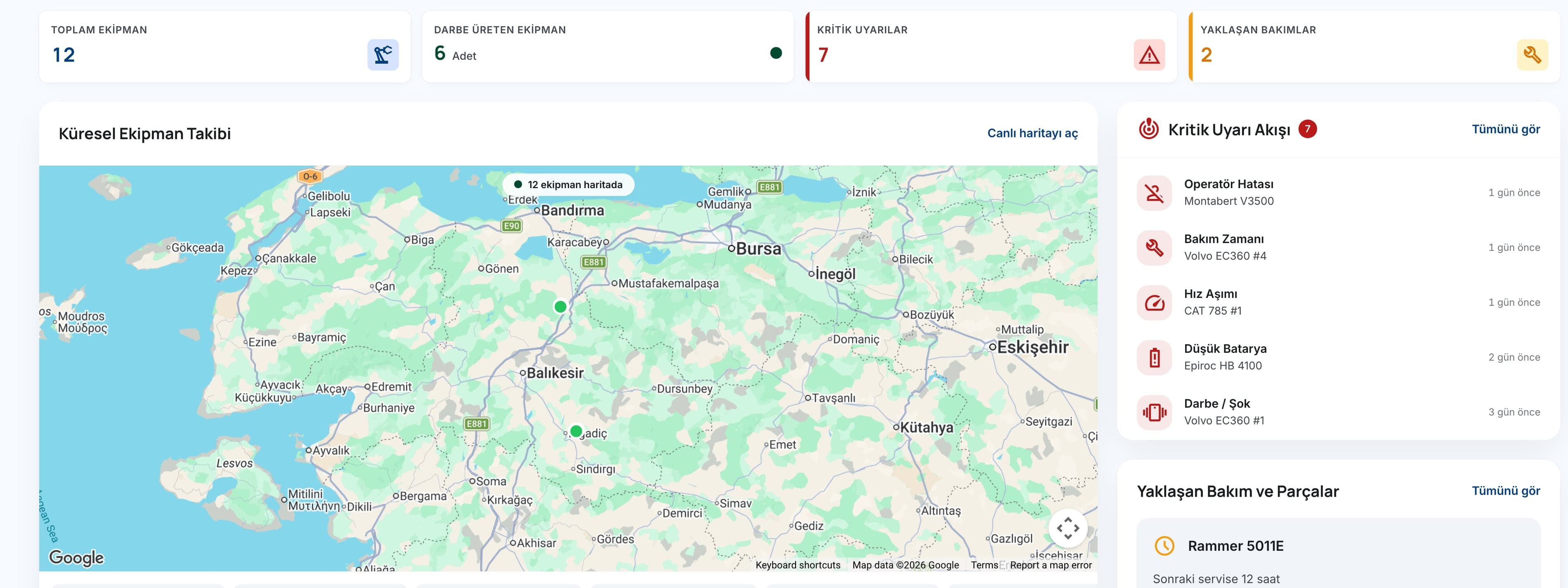This screenshot has height=588, width=1568.
Task: Click the Hız Aşımı speedometer icon
Action: click(x=1154, y=302)
